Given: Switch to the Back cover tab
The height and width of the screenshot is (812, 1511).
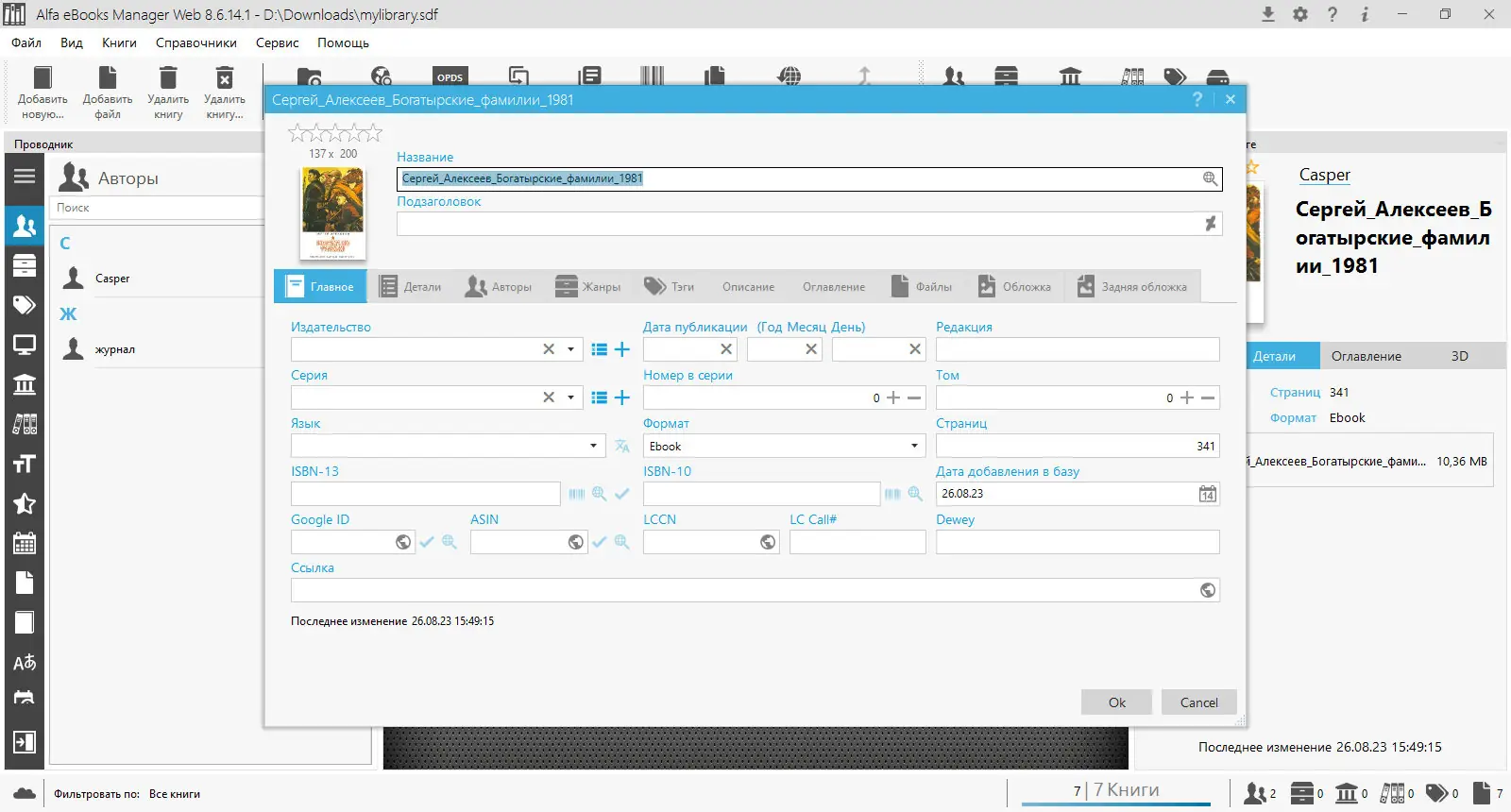Looking at the screenshot, I should click(x=1131, y=286).
